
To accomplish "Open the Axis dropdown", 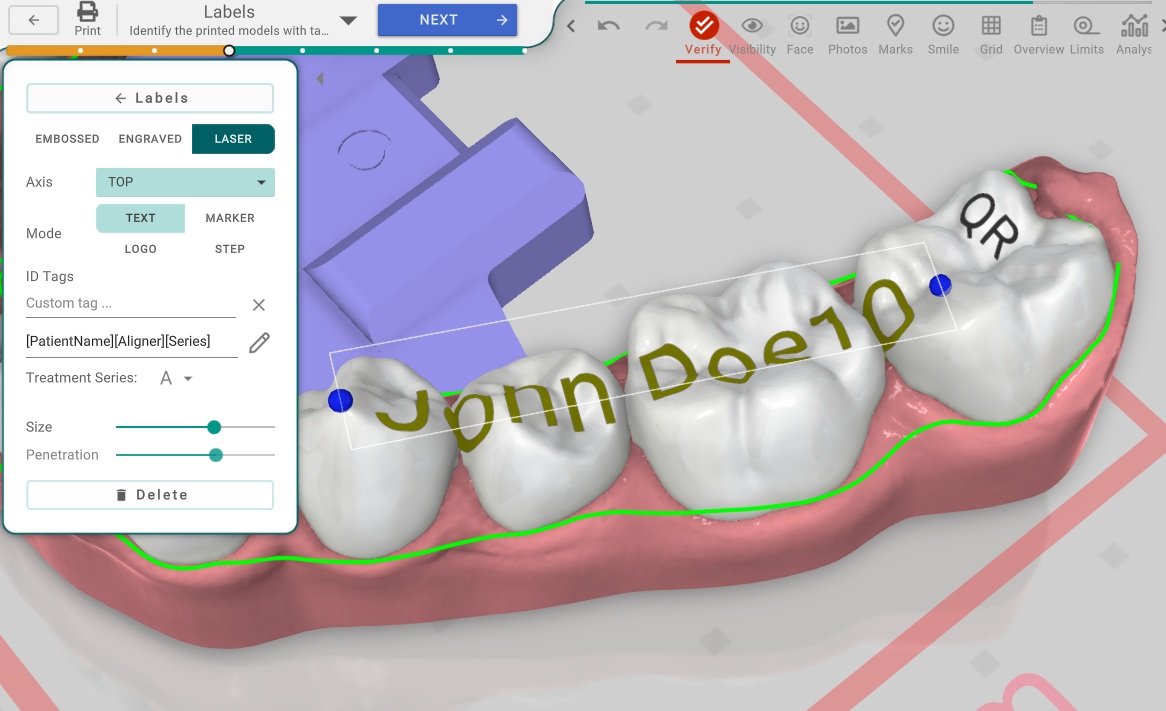I will [185, 182].
